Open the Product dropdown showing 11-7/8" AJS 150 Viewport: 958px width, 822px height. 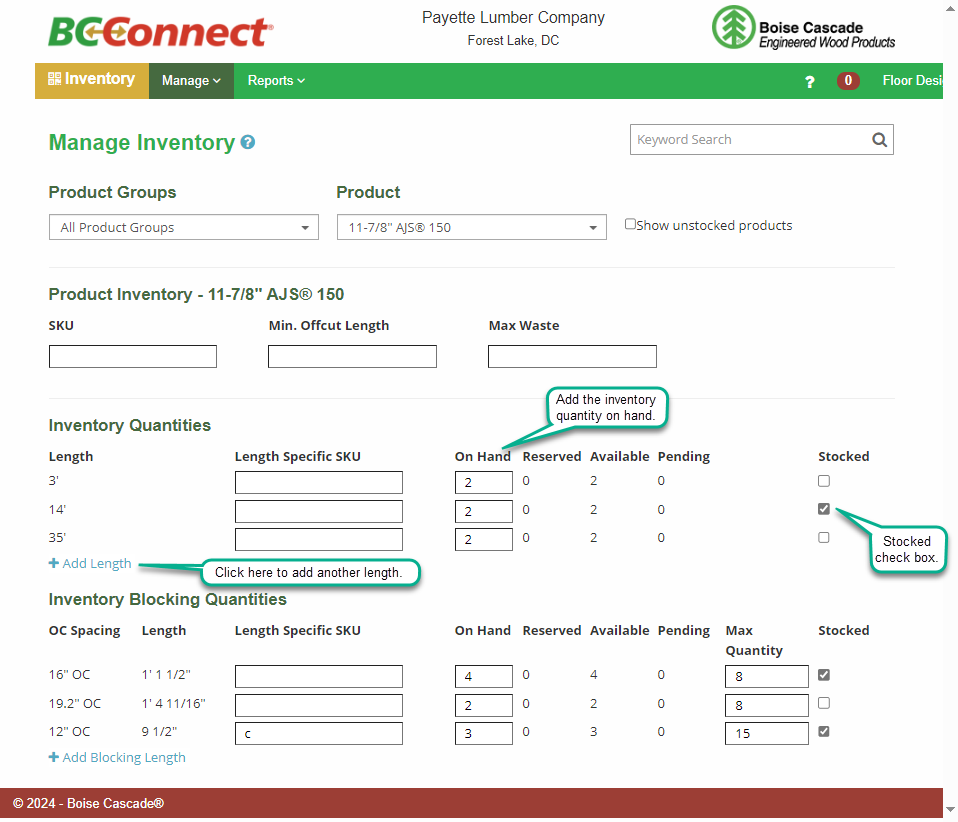click(x=471, y=227)
